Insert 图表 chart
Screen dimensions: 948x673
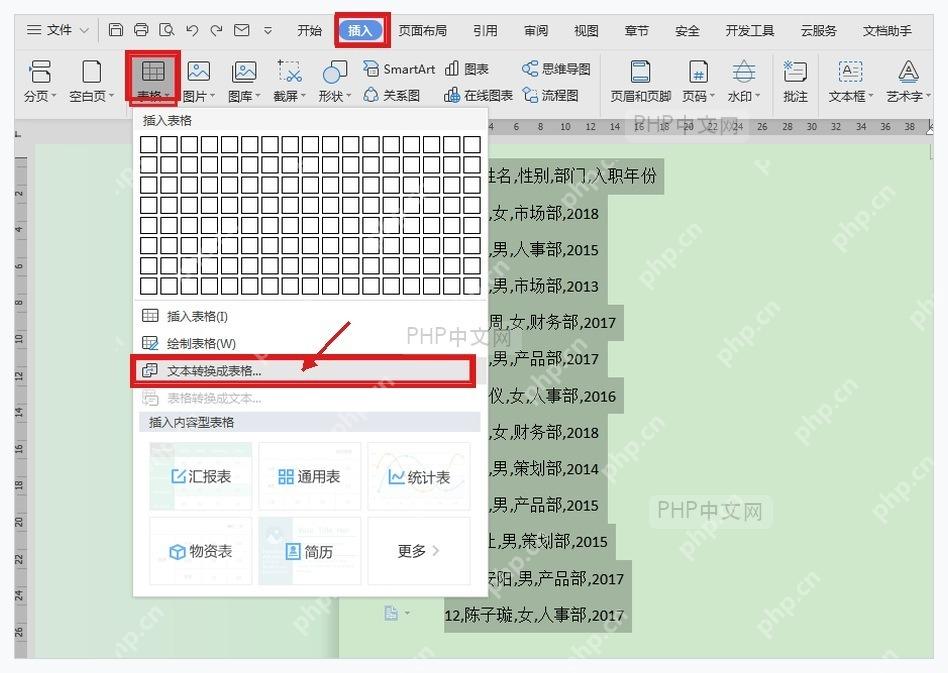pos(467,69)
